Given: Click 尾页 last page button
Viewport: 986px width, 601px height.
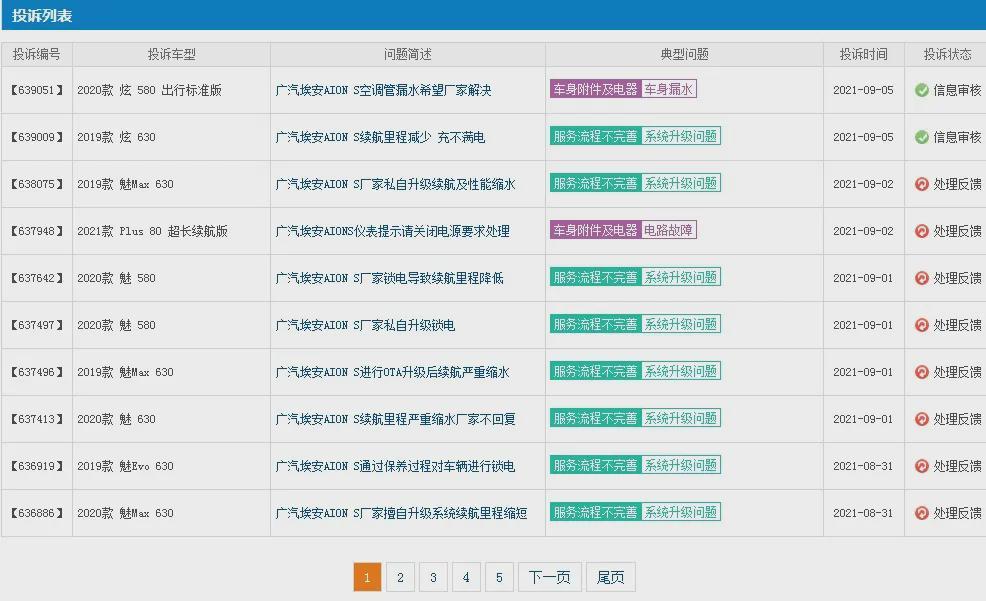Looking at the screenshot, I should (x=611, y=577).
